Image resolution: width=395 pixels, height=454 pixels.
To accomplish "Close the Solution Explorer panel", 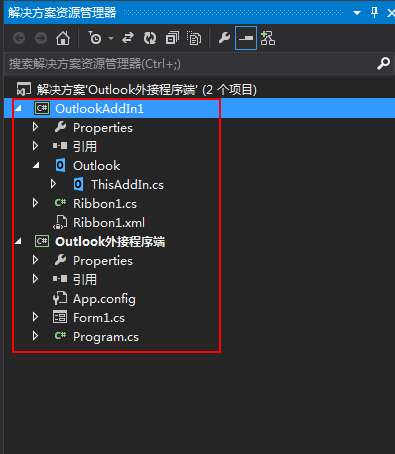I will 391,13.
